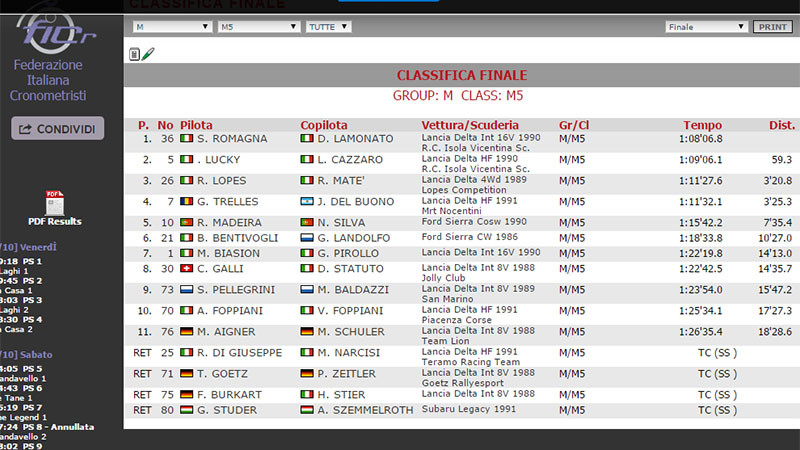
Task: Click the Copilota column header
Action: point(324,125)
